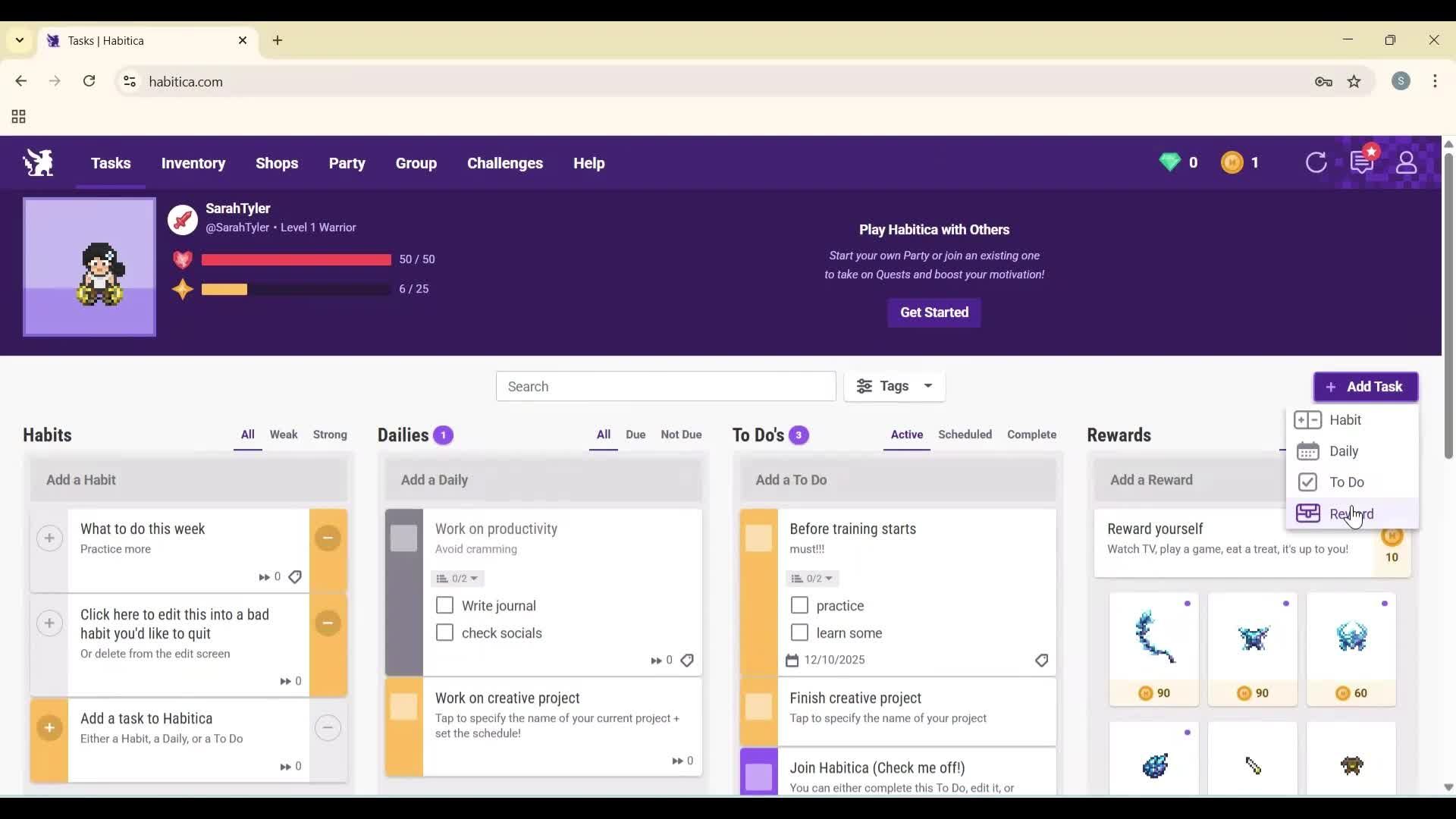Check off the Write journal checklist item
Screen dimensions: 1456x819
point(444,605)
